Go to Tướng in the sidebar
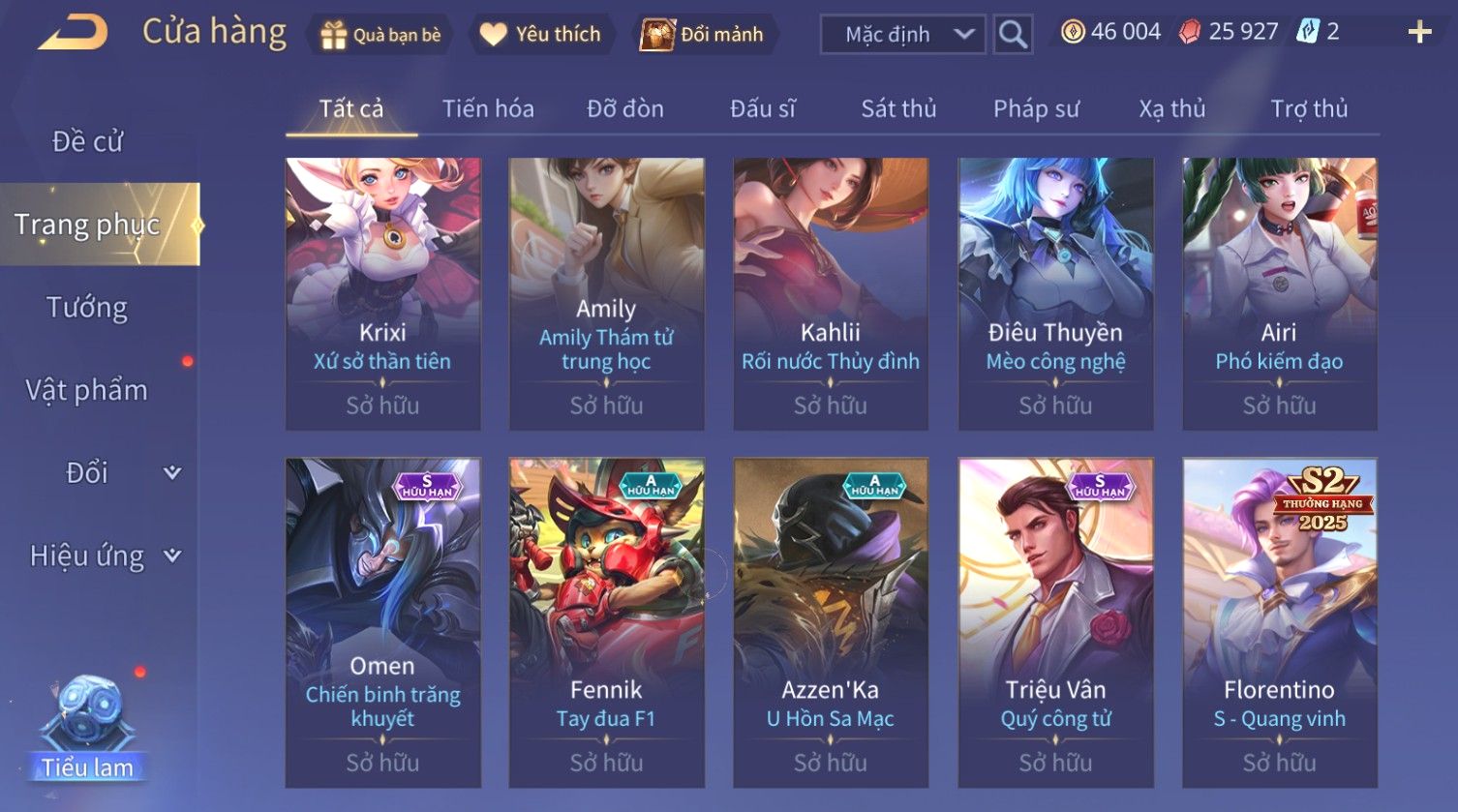 [87, 308]
